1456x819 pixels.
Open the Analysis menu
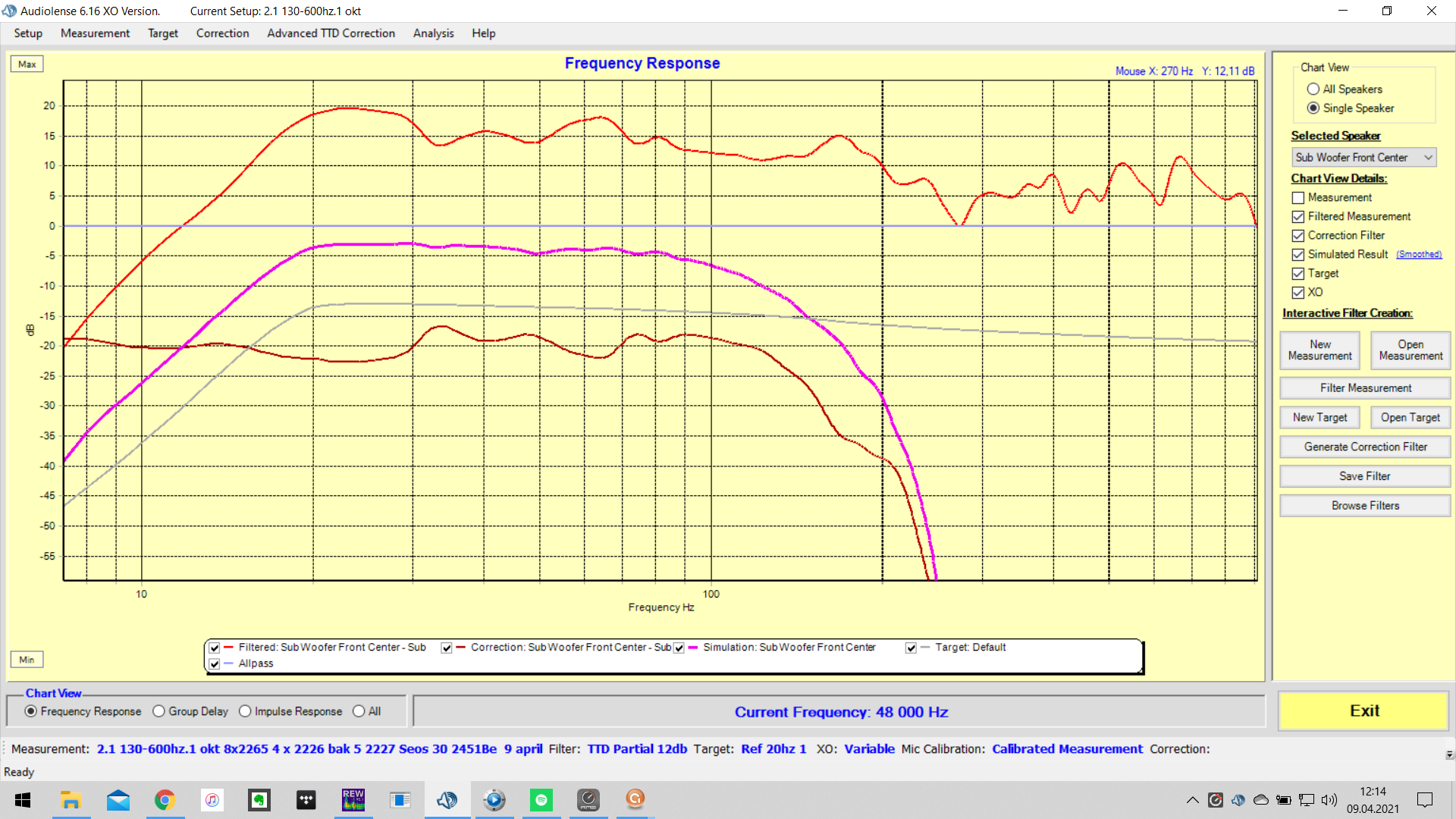[433, 33]
